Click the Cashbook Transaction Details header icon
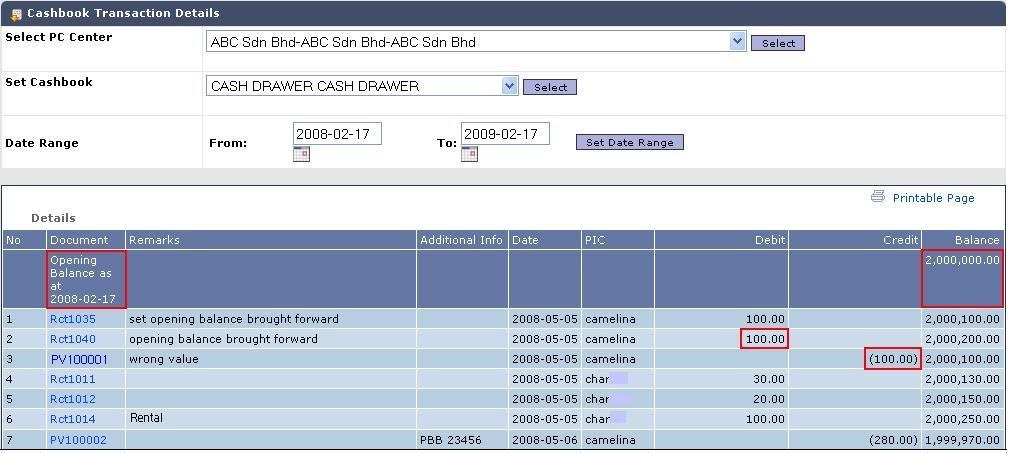This screenshot has width=1009, height=453. click(17, 14)
